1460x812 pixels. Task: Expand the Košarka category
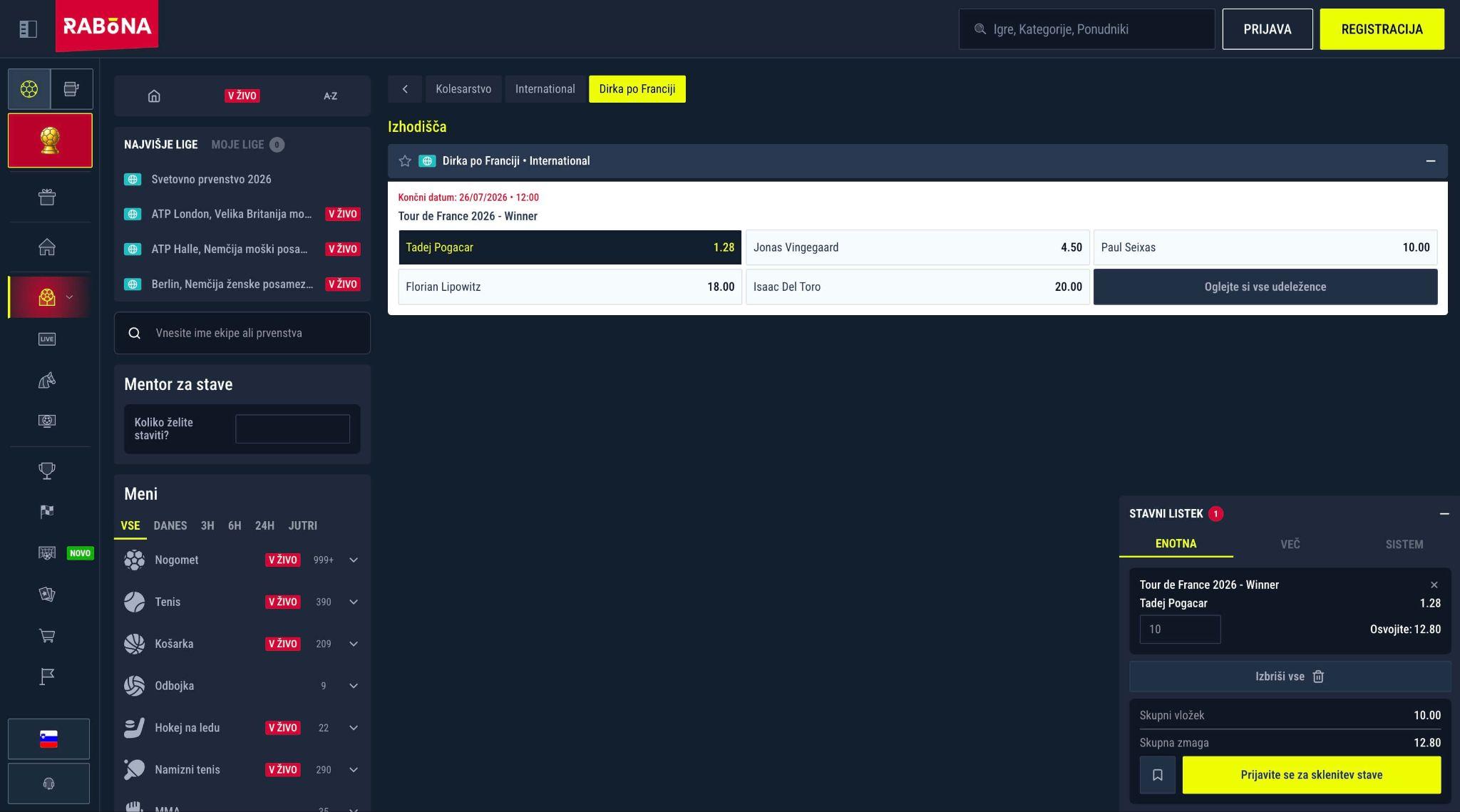point(354,644)
